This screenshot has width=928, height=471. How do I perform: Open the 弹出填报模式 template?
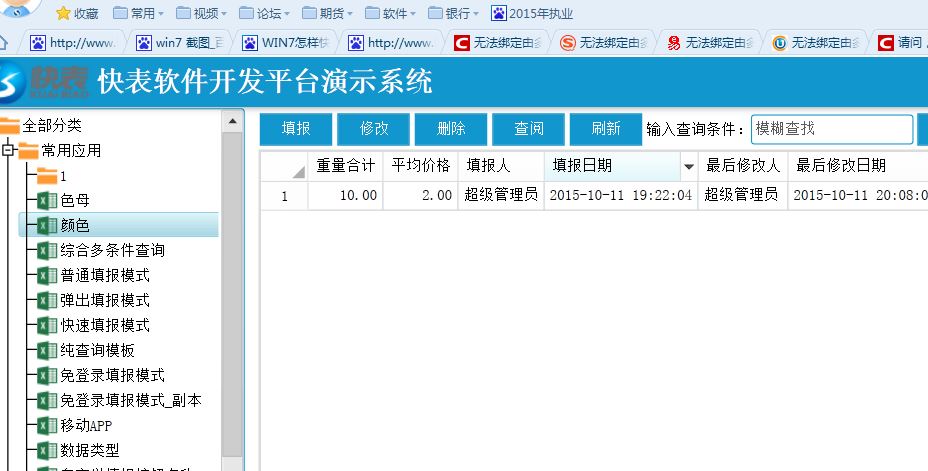[x=105, y=301]
